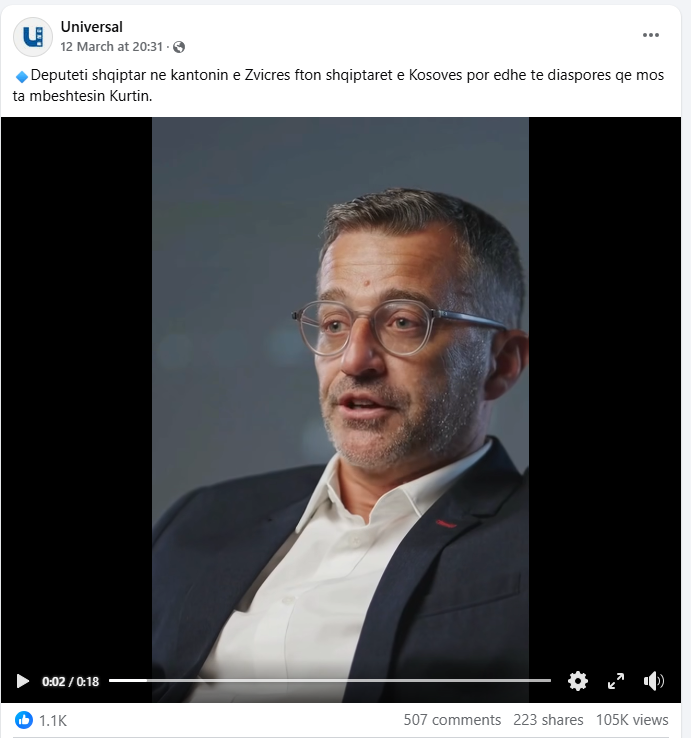The width and height of the screenshot is (691, 738).
Task: View the 223 shares list
Action: coord(548,720)
